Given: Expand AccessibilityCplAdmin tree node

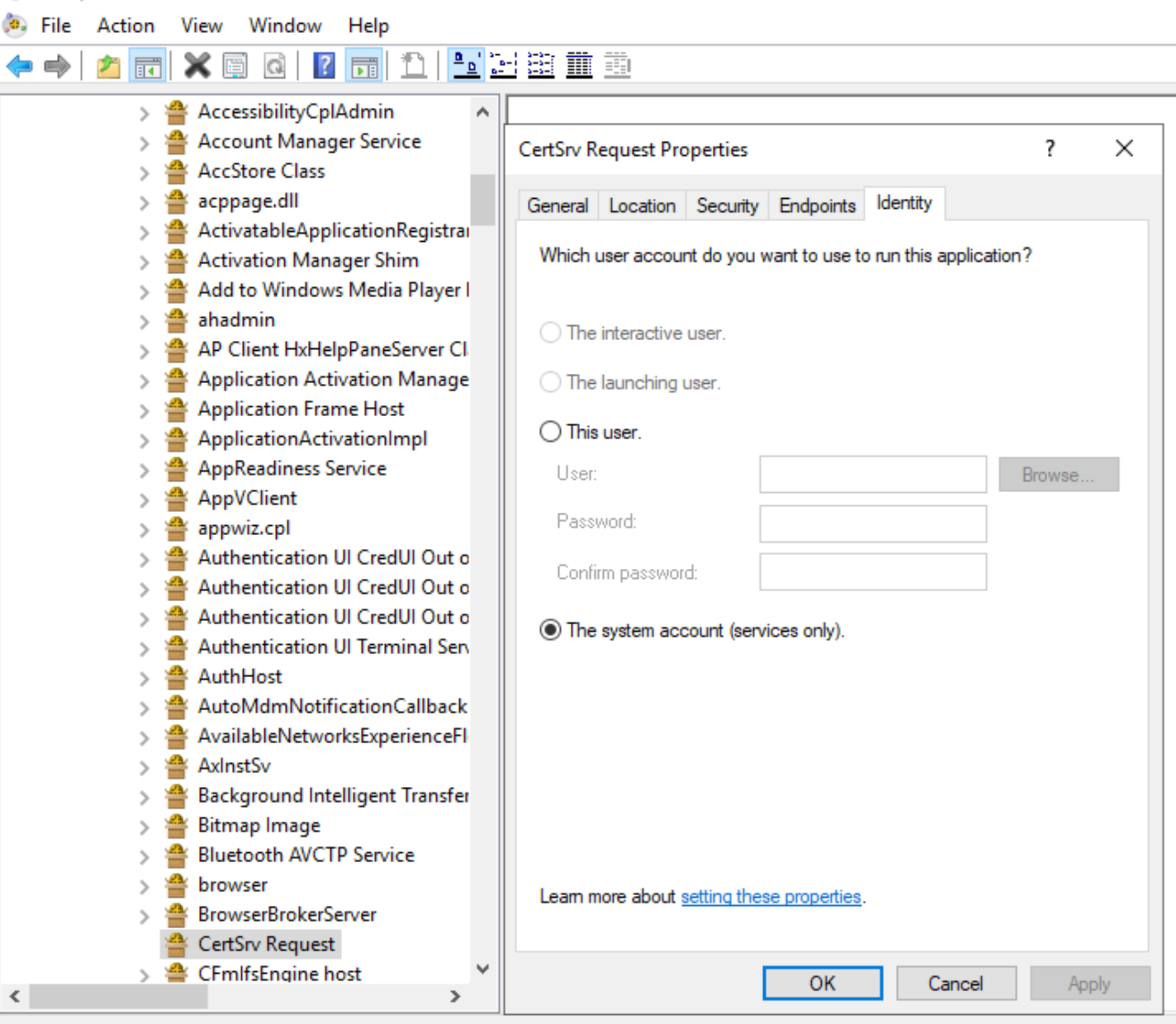Looking at the screenshot, I should [x=144, y=114].
